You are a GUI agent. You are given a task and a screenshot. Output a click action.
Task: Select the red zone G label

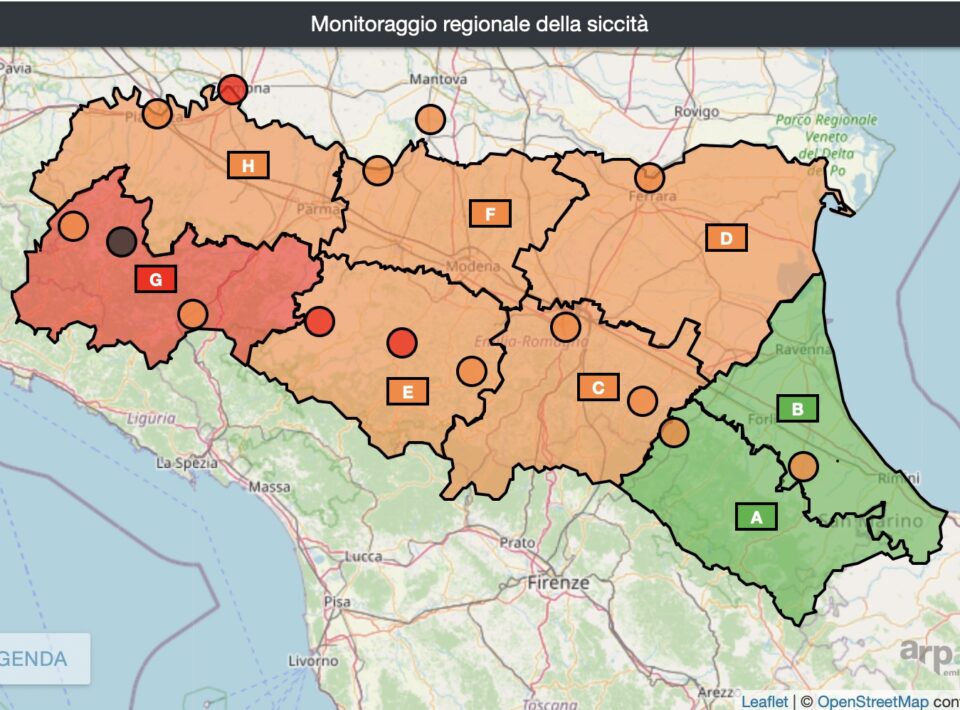155,280
